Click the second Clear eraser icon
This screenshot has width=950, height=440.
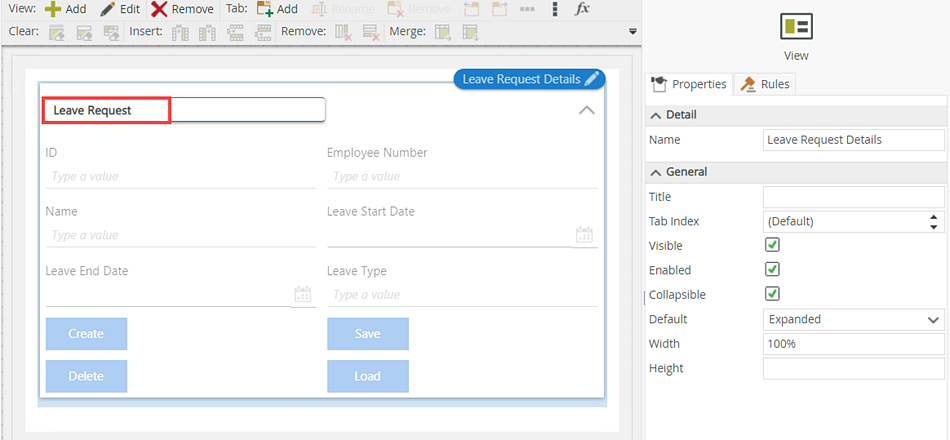pyautogui.click(x=84, y=33)
